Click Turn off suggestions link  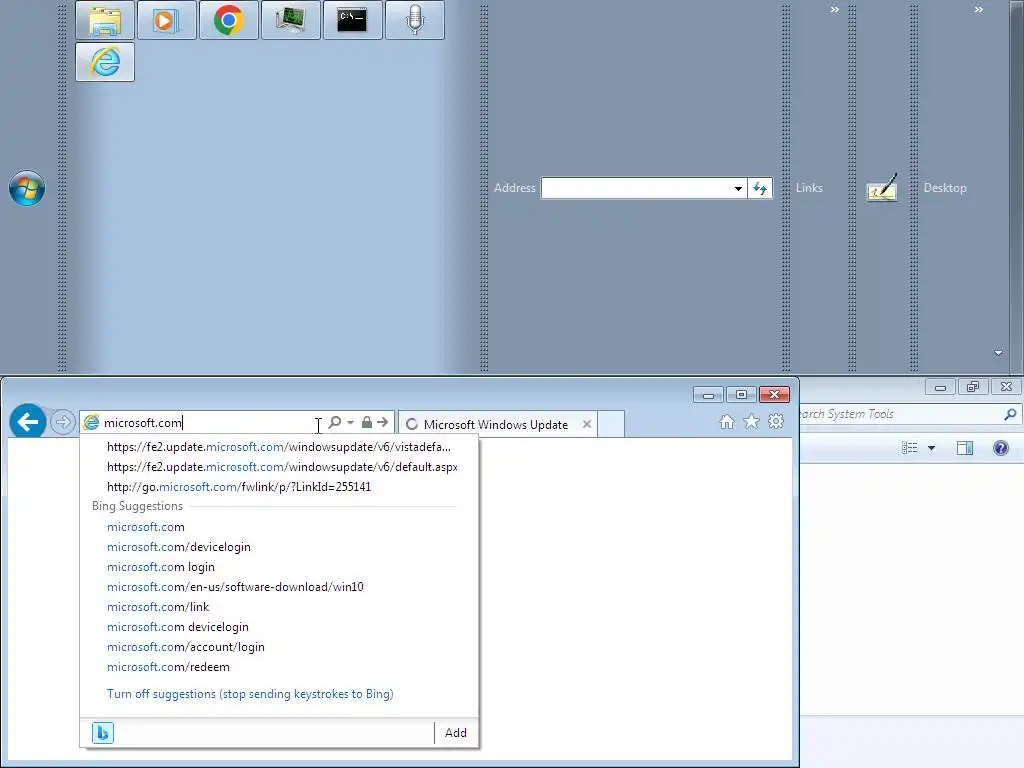(x=250, y=694)
